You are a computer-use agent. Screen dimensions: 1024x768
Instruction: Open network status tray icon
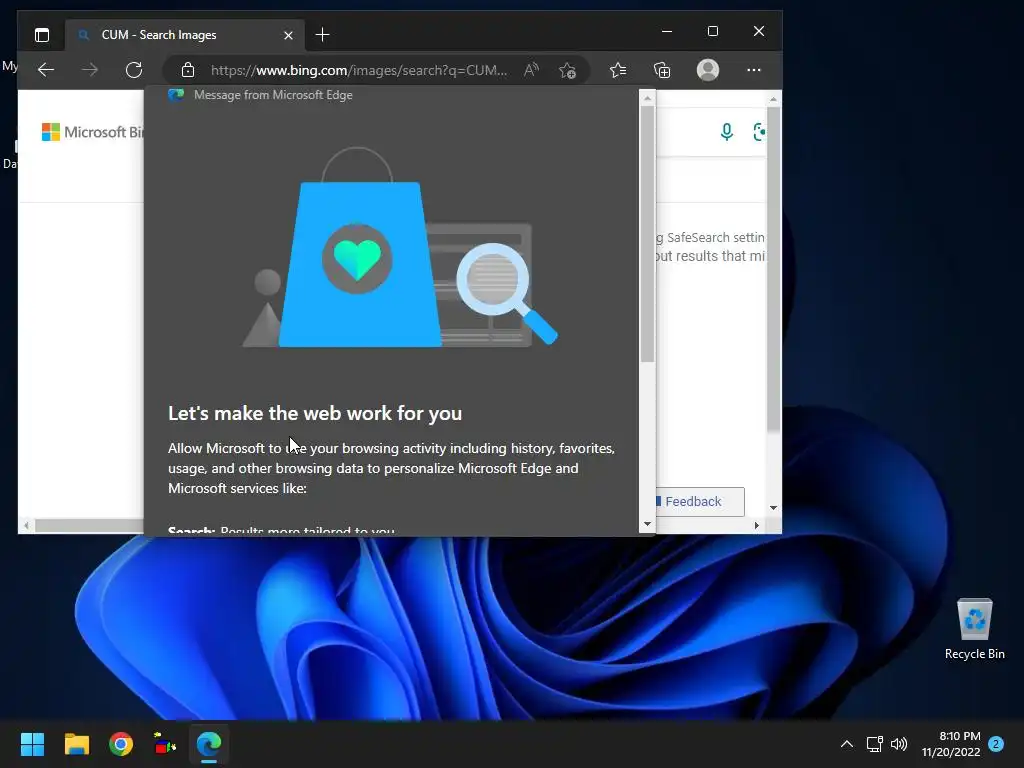tap(874, 744)
